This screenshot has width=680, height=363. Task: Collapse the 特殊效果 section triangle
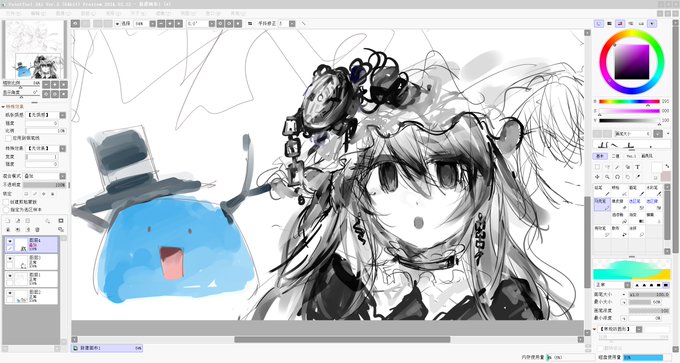tap(3, 106)
